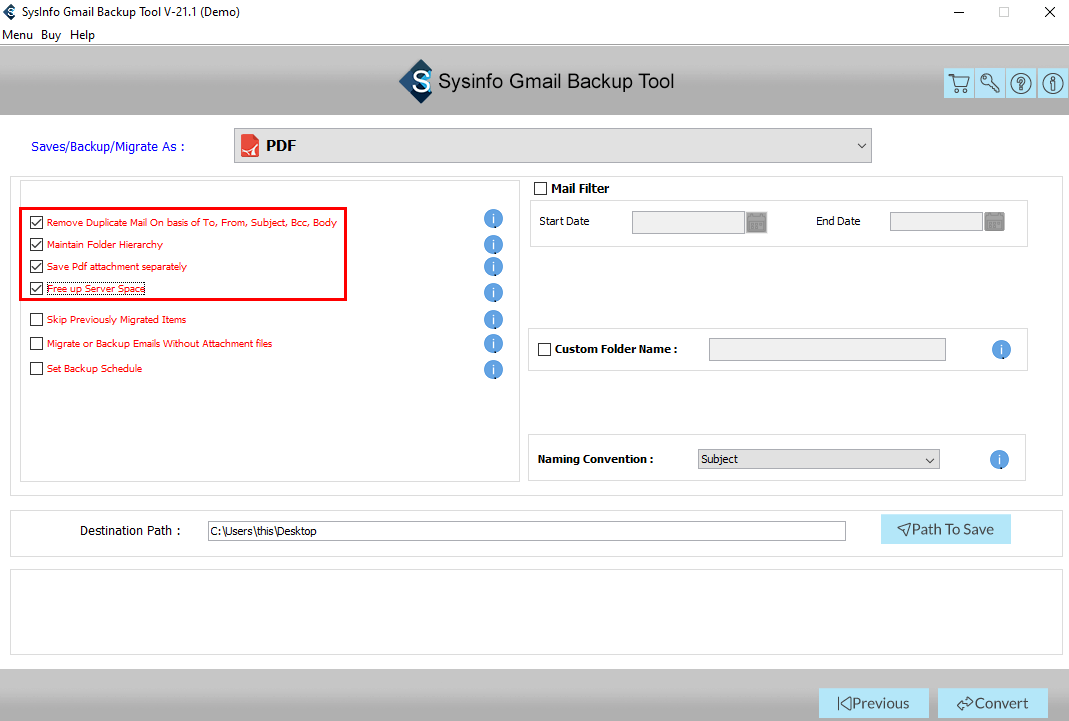The height and width of the screenshot is (721, 1069).
Task: Show info for Save Pdf attachment separately
Action: (493, 266)
